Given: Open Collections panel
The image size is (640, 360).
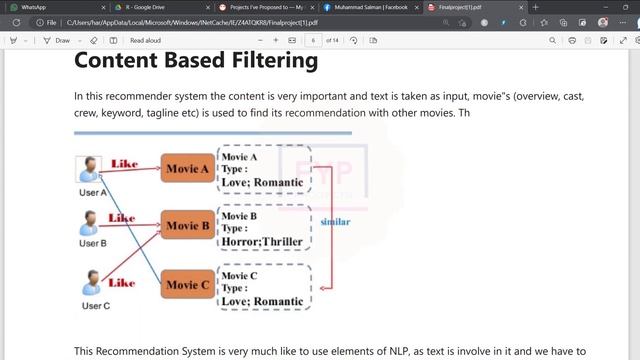Looking at the screenshot, I should (563, 23).
